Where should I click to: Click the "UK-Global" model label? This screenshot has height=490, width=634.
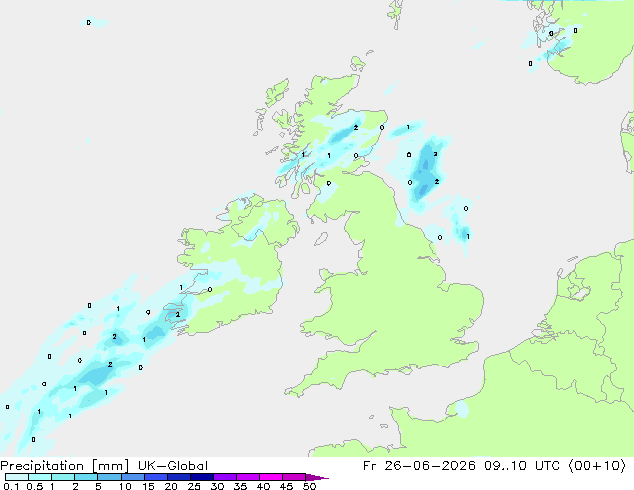[173, 466]
